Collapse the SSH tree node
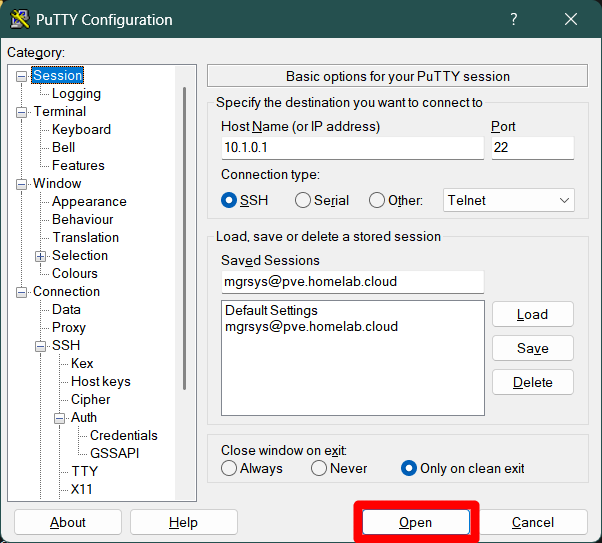This screenshot has height=543, width=602. pos(40,346)
